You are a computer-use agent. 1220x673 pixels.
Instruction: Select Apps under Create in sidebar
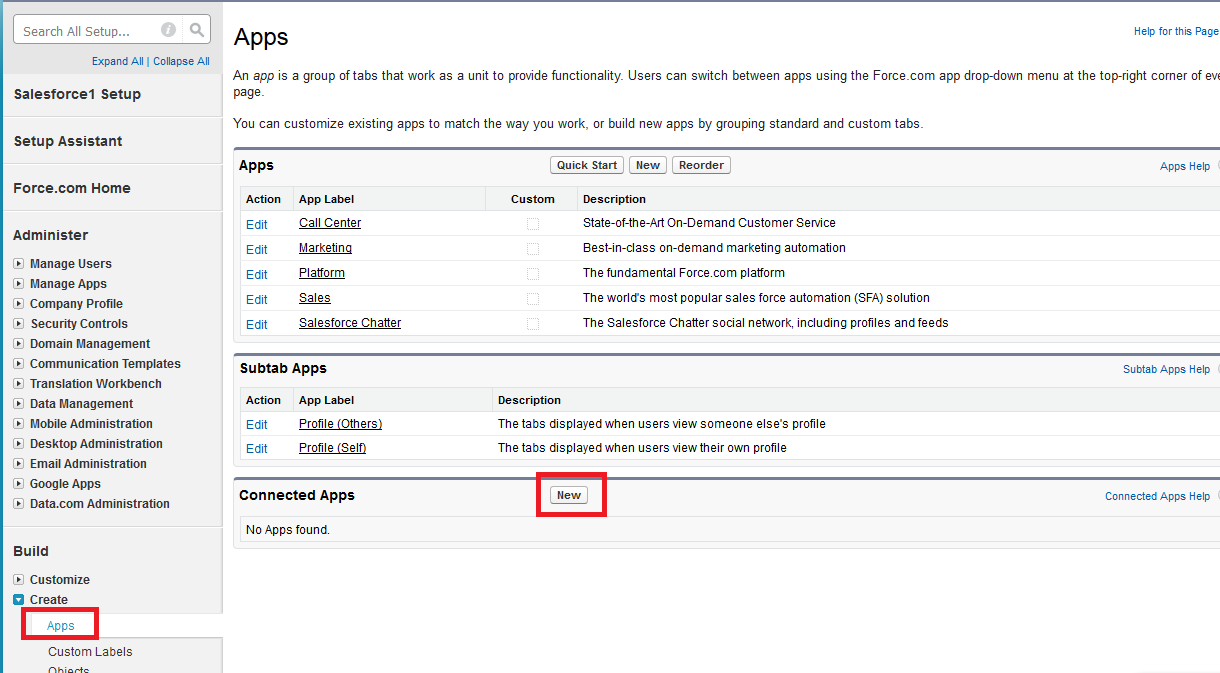[x=61, y=626]
